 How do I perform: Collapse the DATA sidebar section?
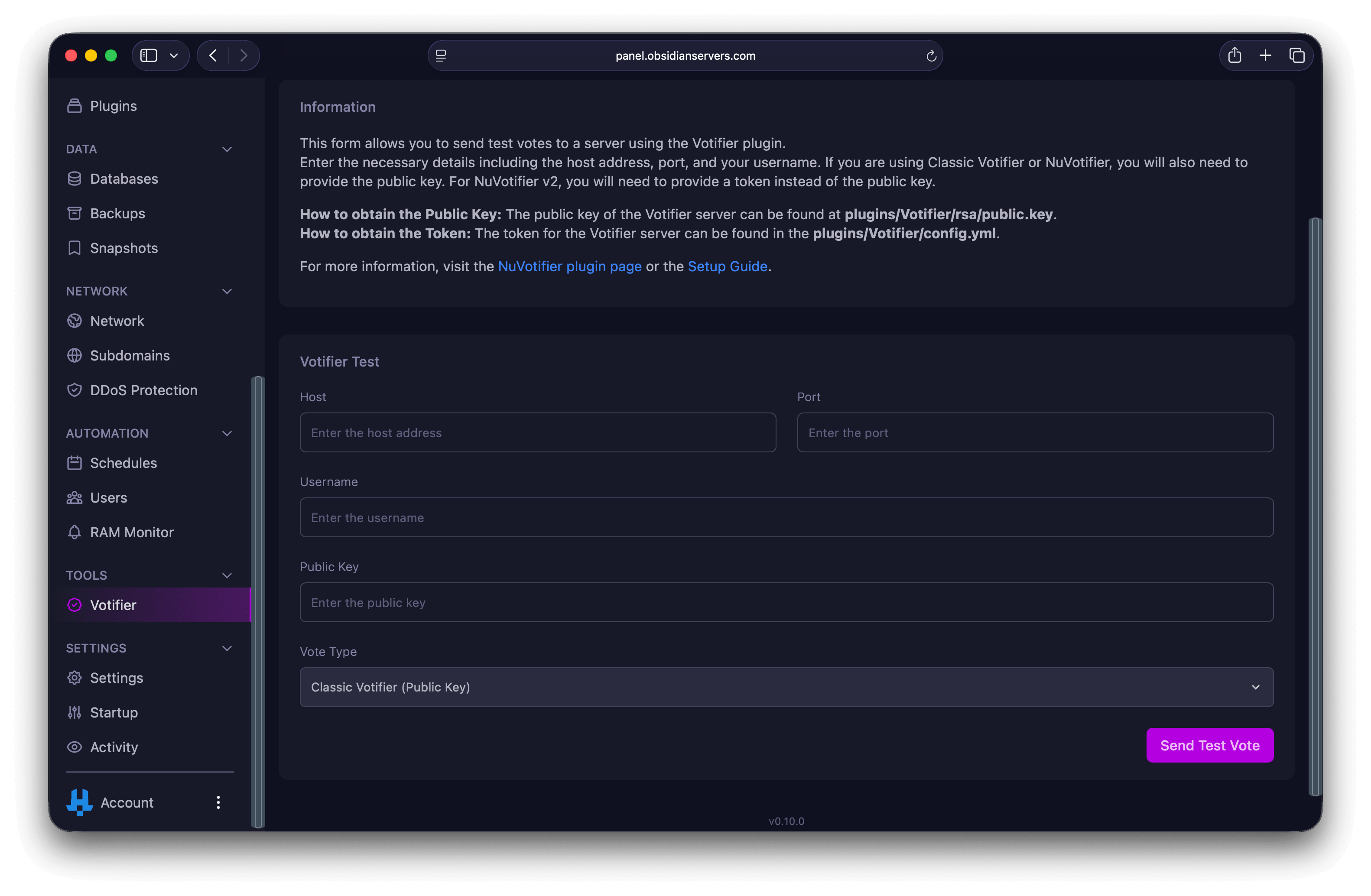pos(227,149)
